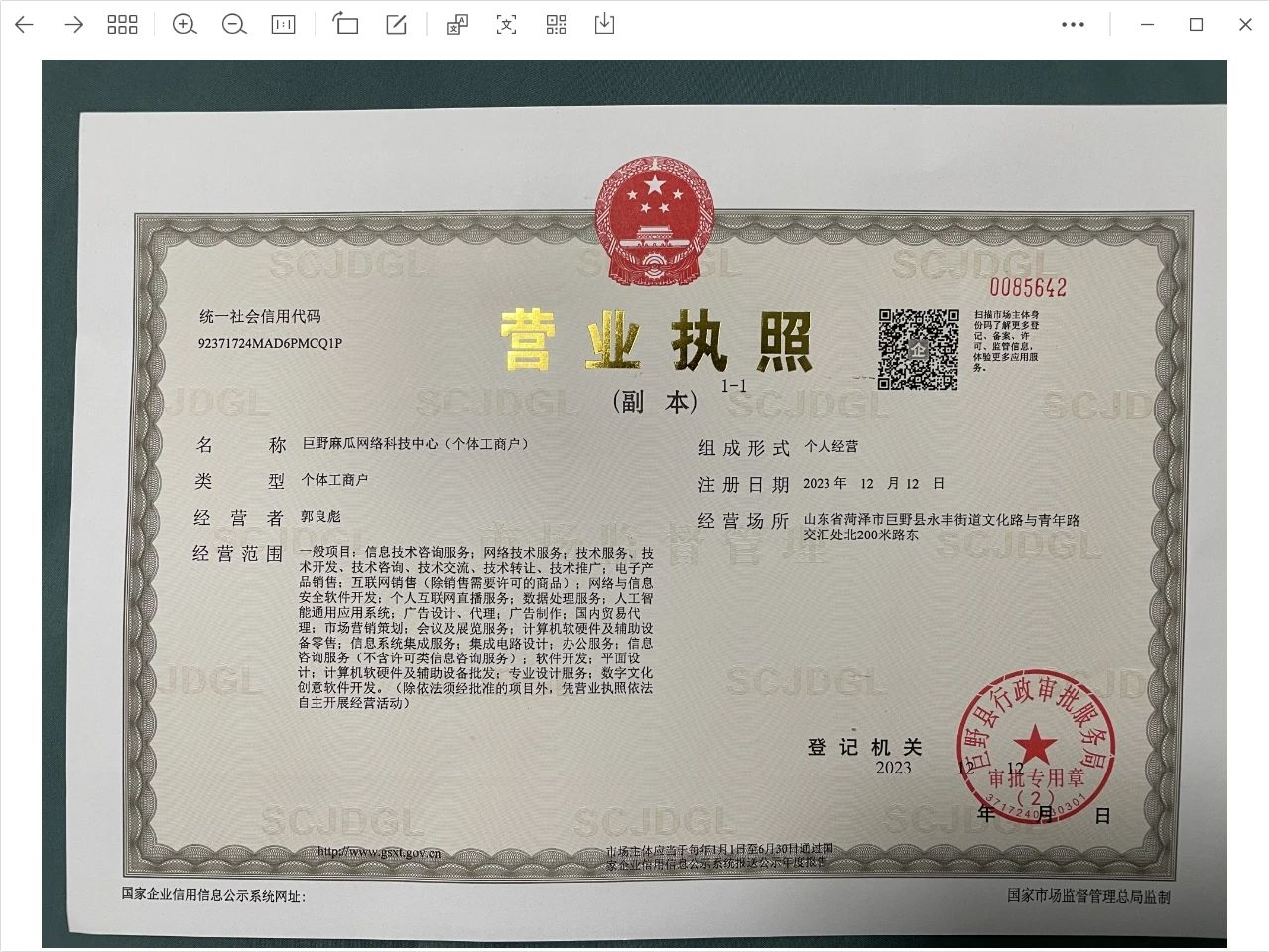Click the text 个人经营
The image size is (1269, 952).
tap(831, 447)
